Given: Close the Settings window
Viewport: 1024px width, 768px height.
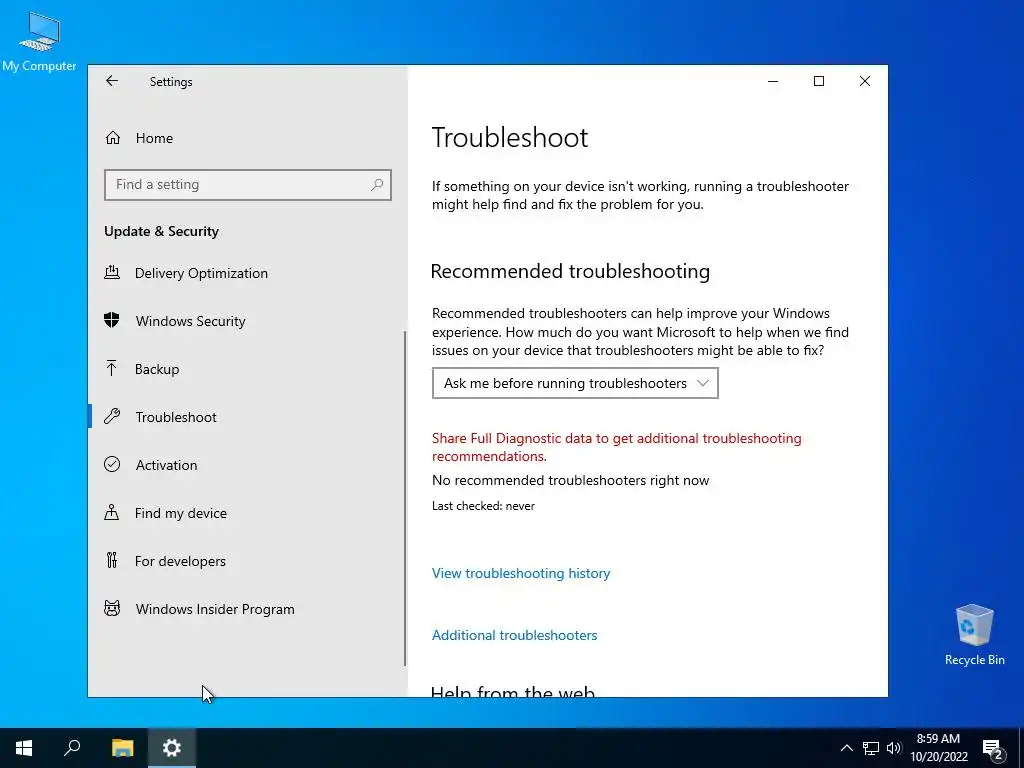Looking at the screenshot, I should tap(865, 81).
